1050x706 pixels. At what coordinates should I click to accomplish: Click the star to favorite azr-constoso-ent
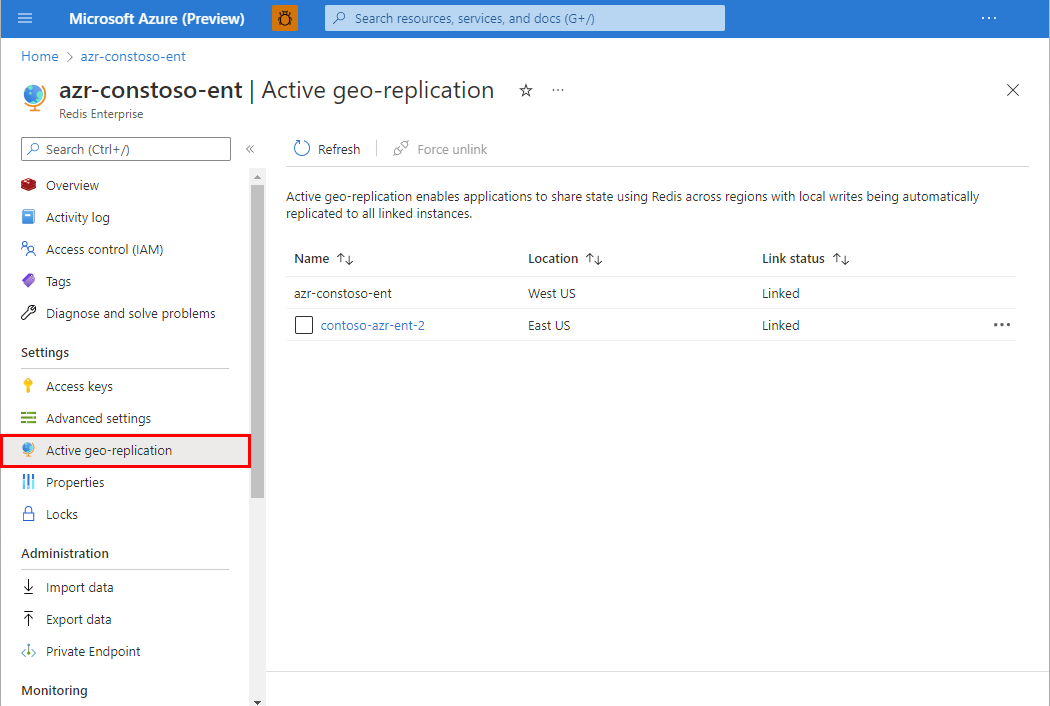tap(525, 90)
